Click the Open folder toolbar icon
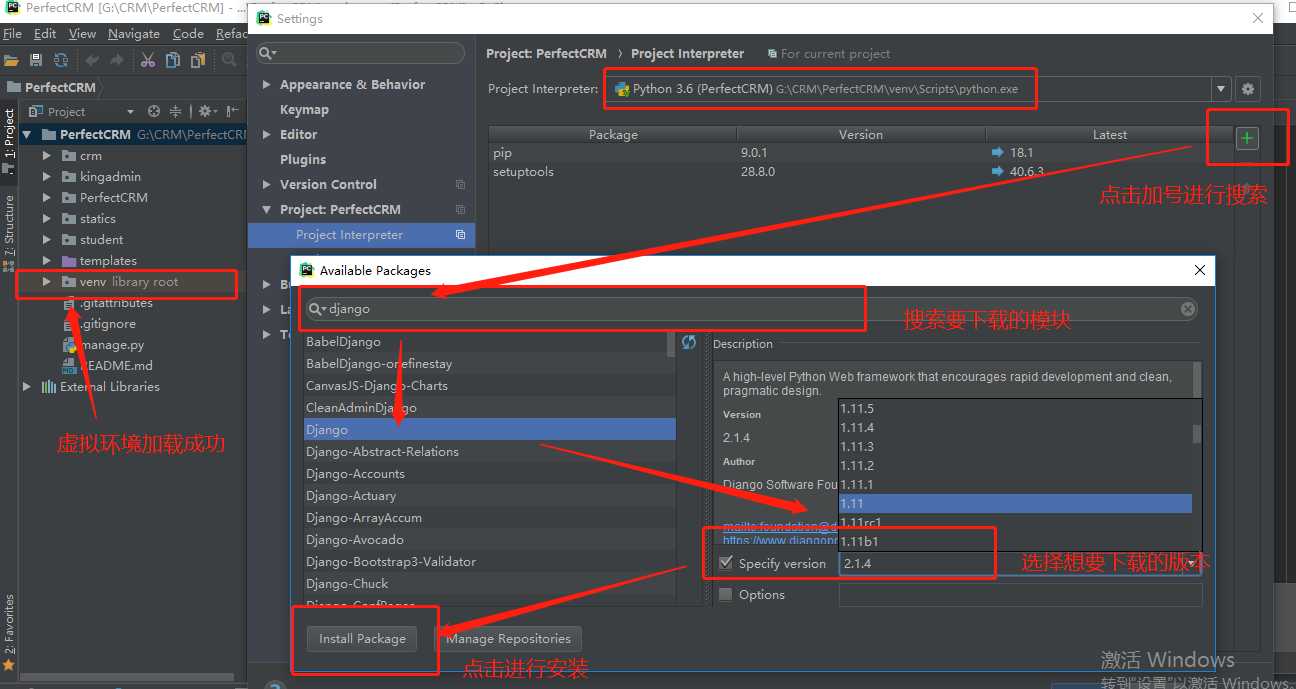This screenshot has height=689, width=1296. click(11, 60)
